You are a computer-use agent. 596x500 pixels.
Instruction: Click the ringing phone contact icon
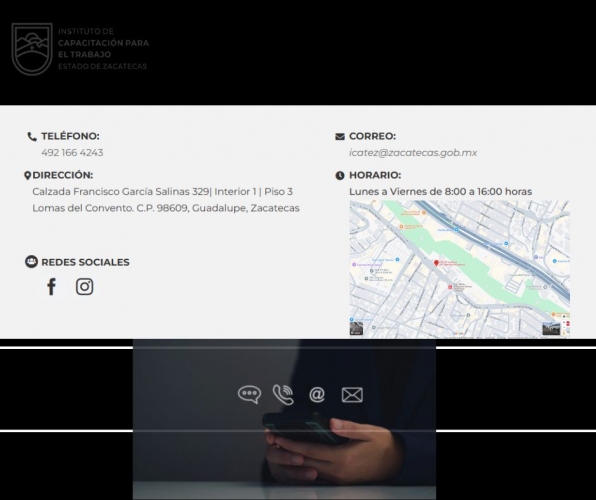click(283, 395)
